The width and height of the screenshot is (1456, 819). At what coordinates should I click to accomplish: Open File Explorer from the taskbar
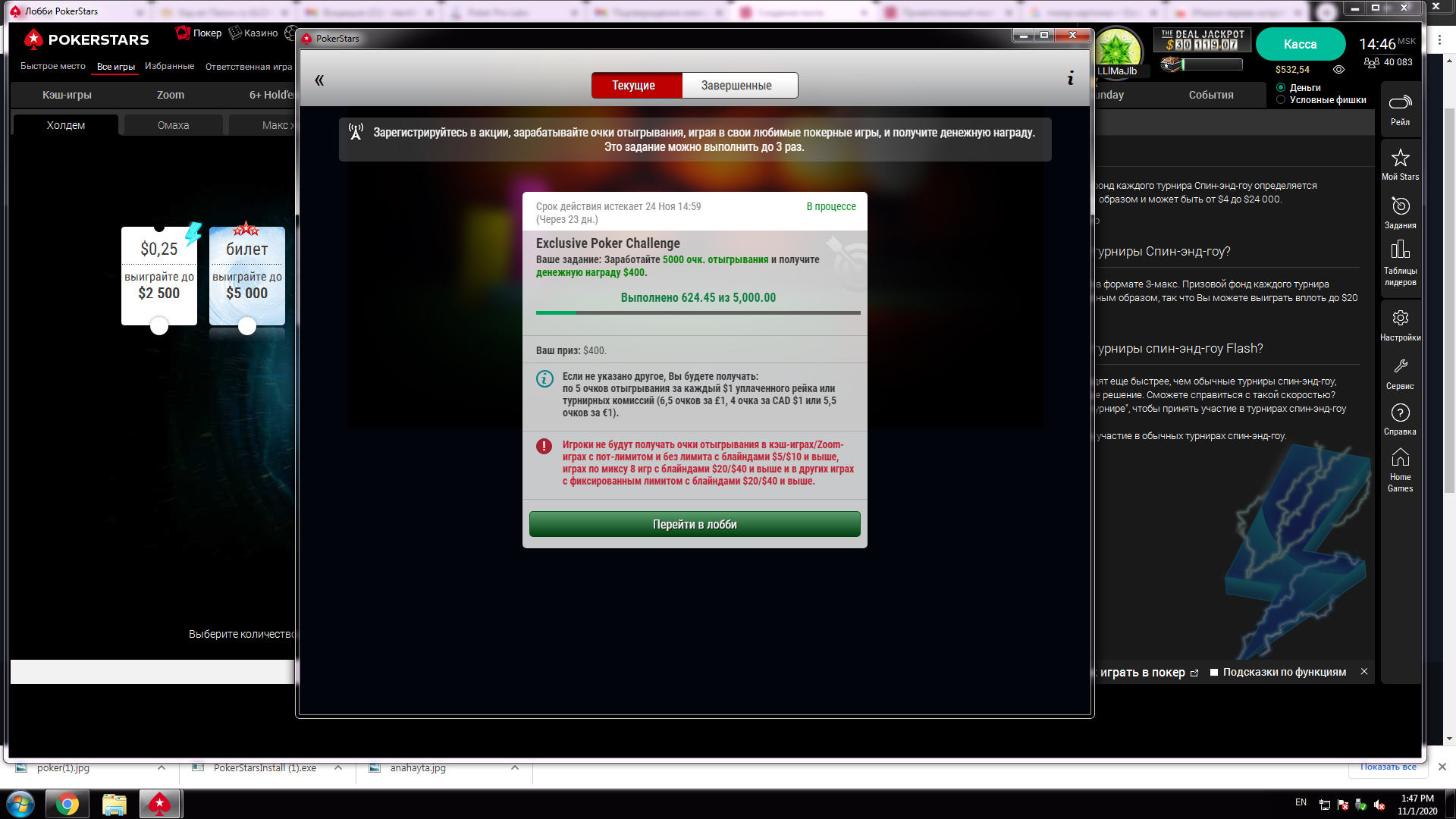(114, 804)
